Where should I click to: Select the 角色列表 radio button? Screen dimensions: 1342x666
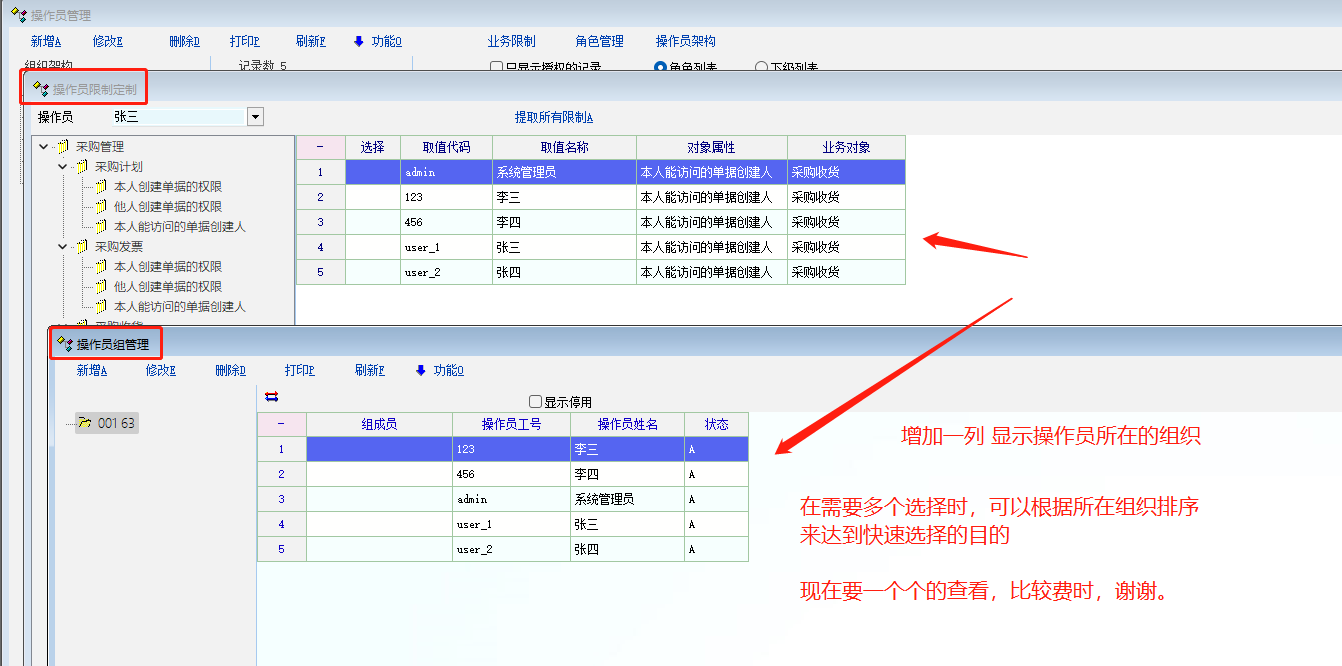(x=660, y=68)
